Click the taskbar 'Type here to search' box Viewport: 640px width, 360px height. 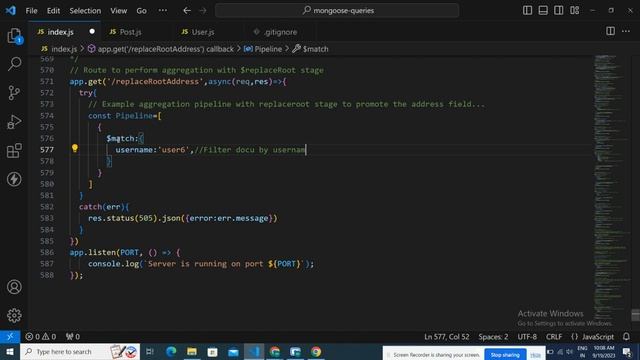80,351
